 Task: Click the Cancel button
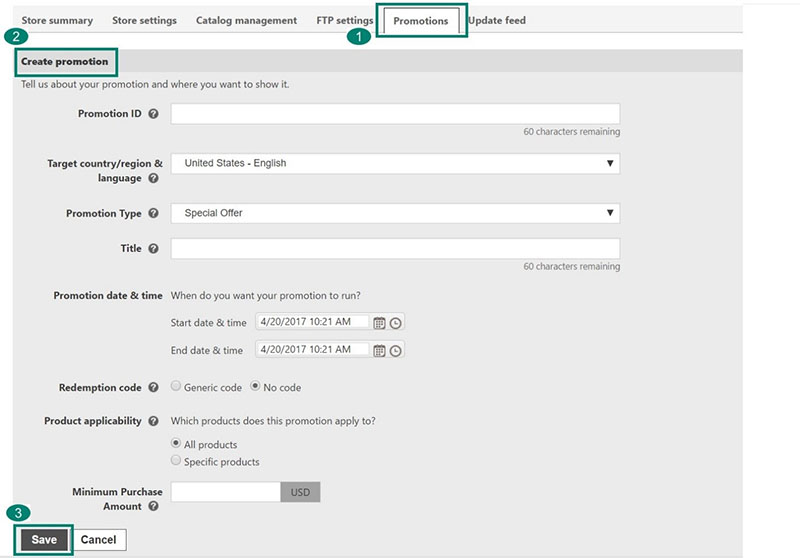[98, 540]
